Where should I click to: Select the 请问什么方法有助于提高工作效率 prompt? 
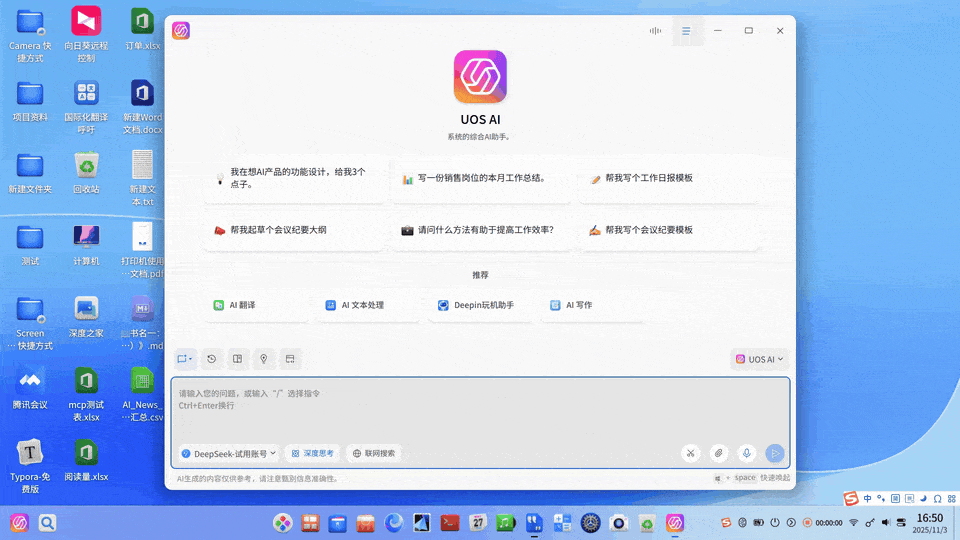[482, 230]
